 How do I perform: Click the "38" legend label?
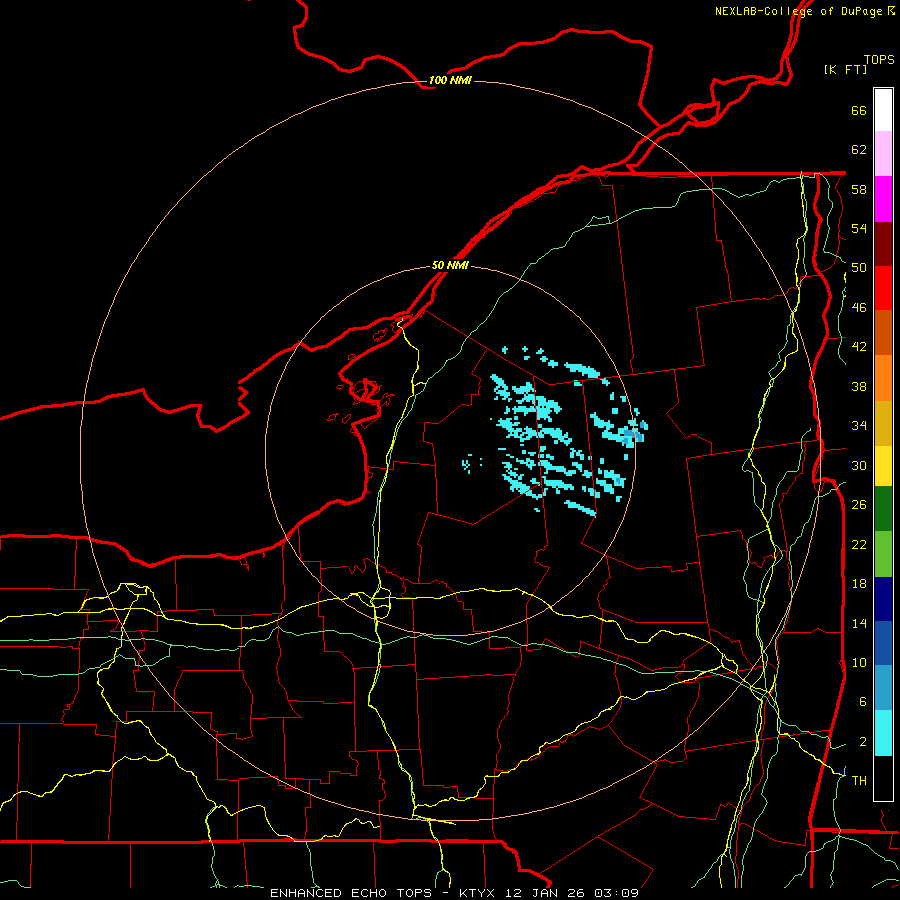pos(859,386)
